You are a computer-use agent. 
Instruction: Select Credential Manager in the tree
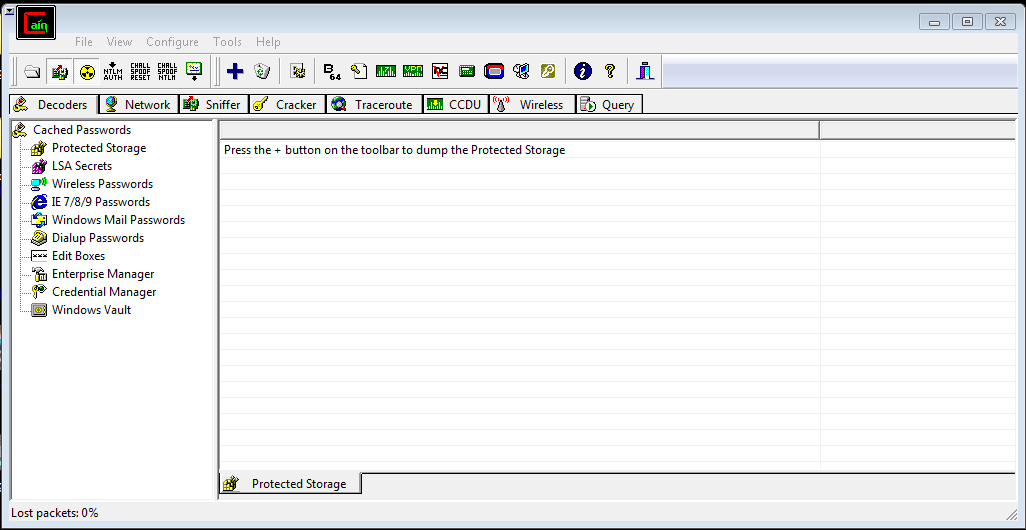(104, 292)
